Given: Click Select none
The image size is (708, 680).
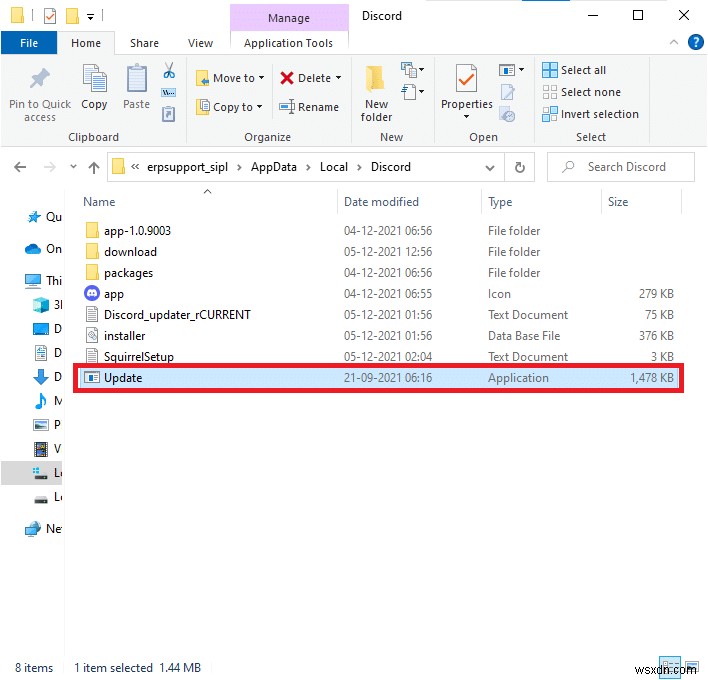Looking at the screenshot, I should pos(582,92).
